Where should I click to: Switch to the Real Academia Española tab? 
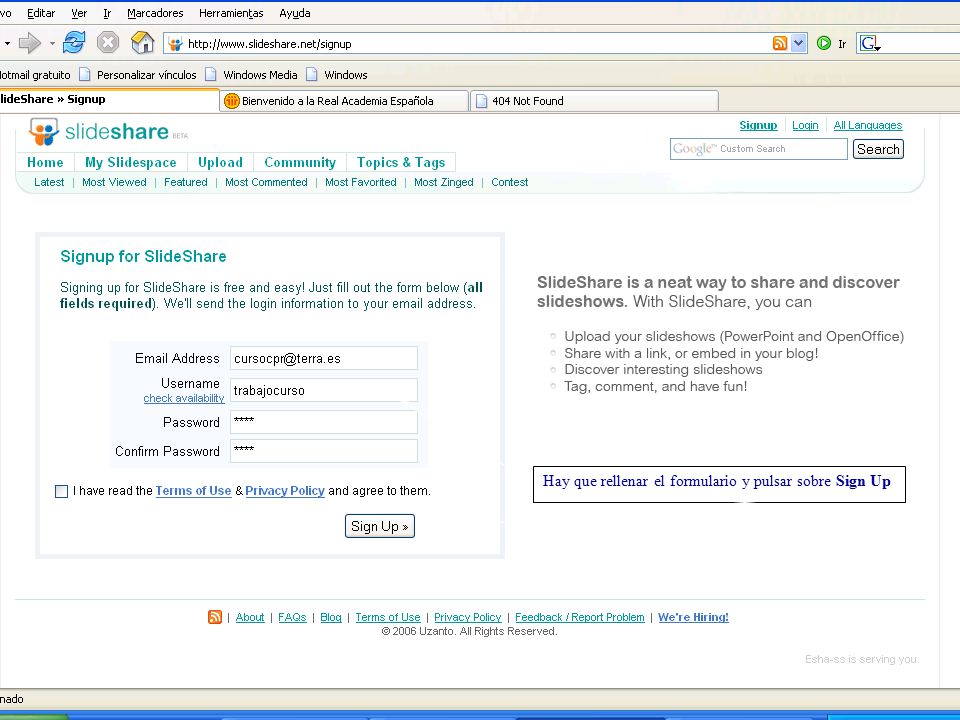pos(344,101)
